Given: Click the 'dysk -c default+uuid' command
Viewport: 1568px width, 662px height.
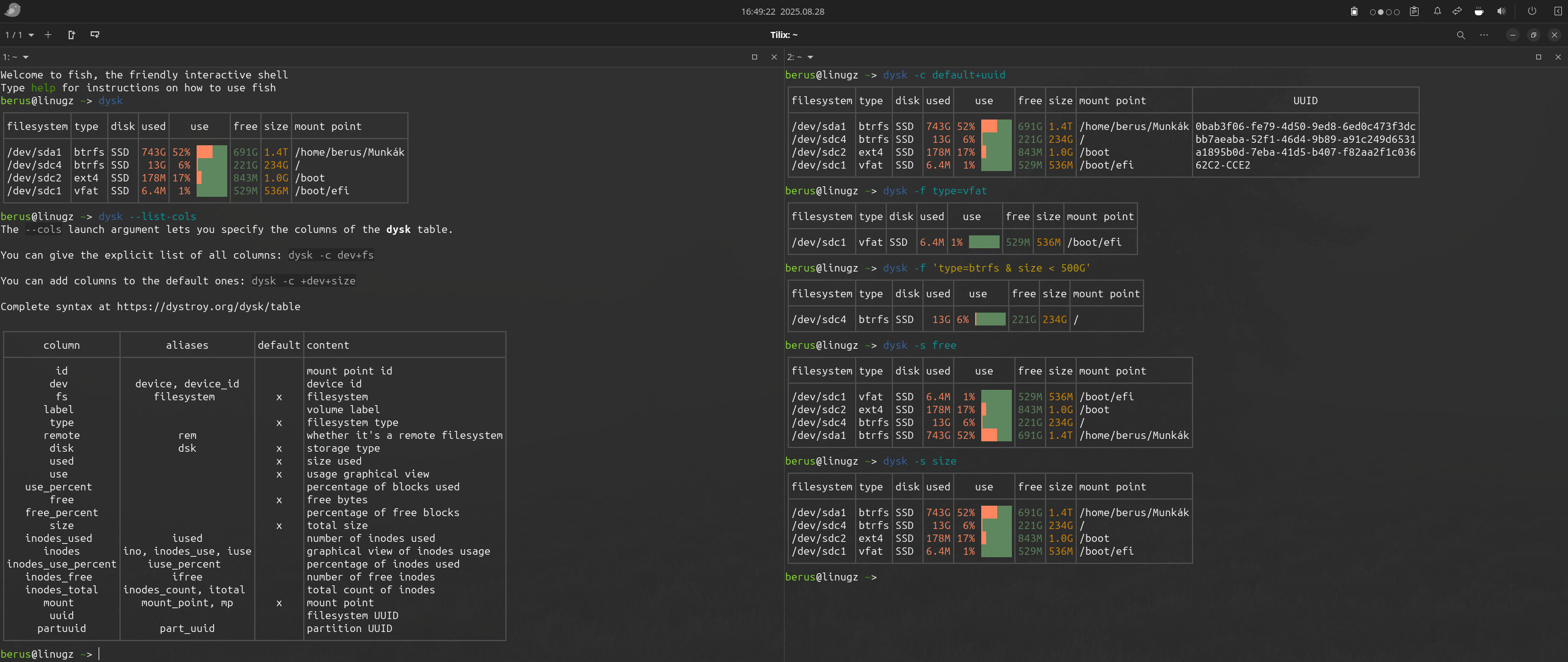Looking at the screenshot, I should pos(944,75).
